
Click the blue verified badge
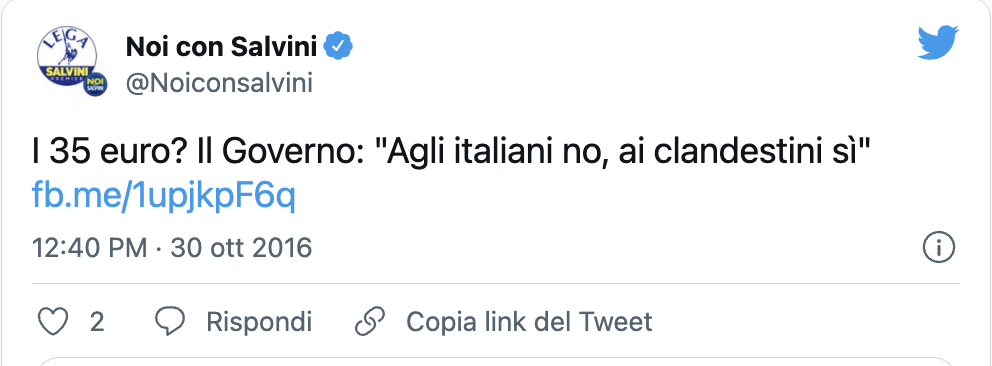(x=338, y=46)
